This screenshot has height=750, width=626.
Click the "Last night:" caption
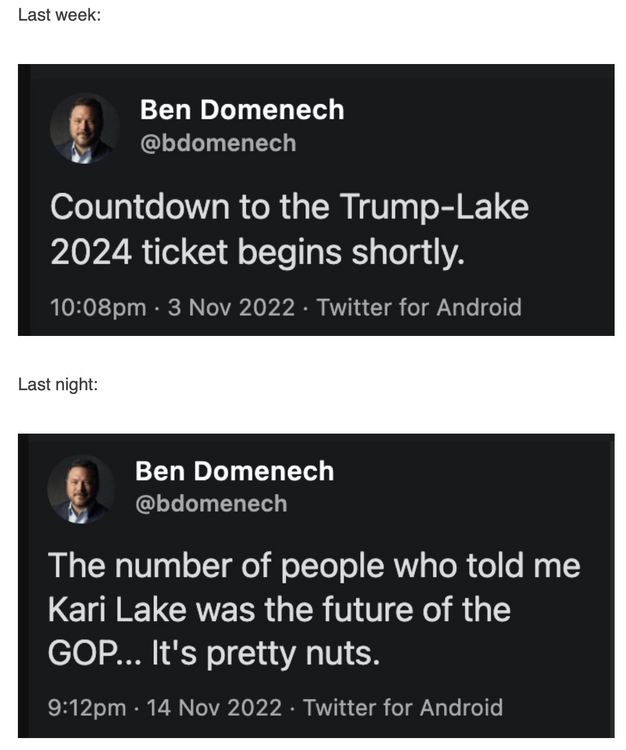[58, 384]
